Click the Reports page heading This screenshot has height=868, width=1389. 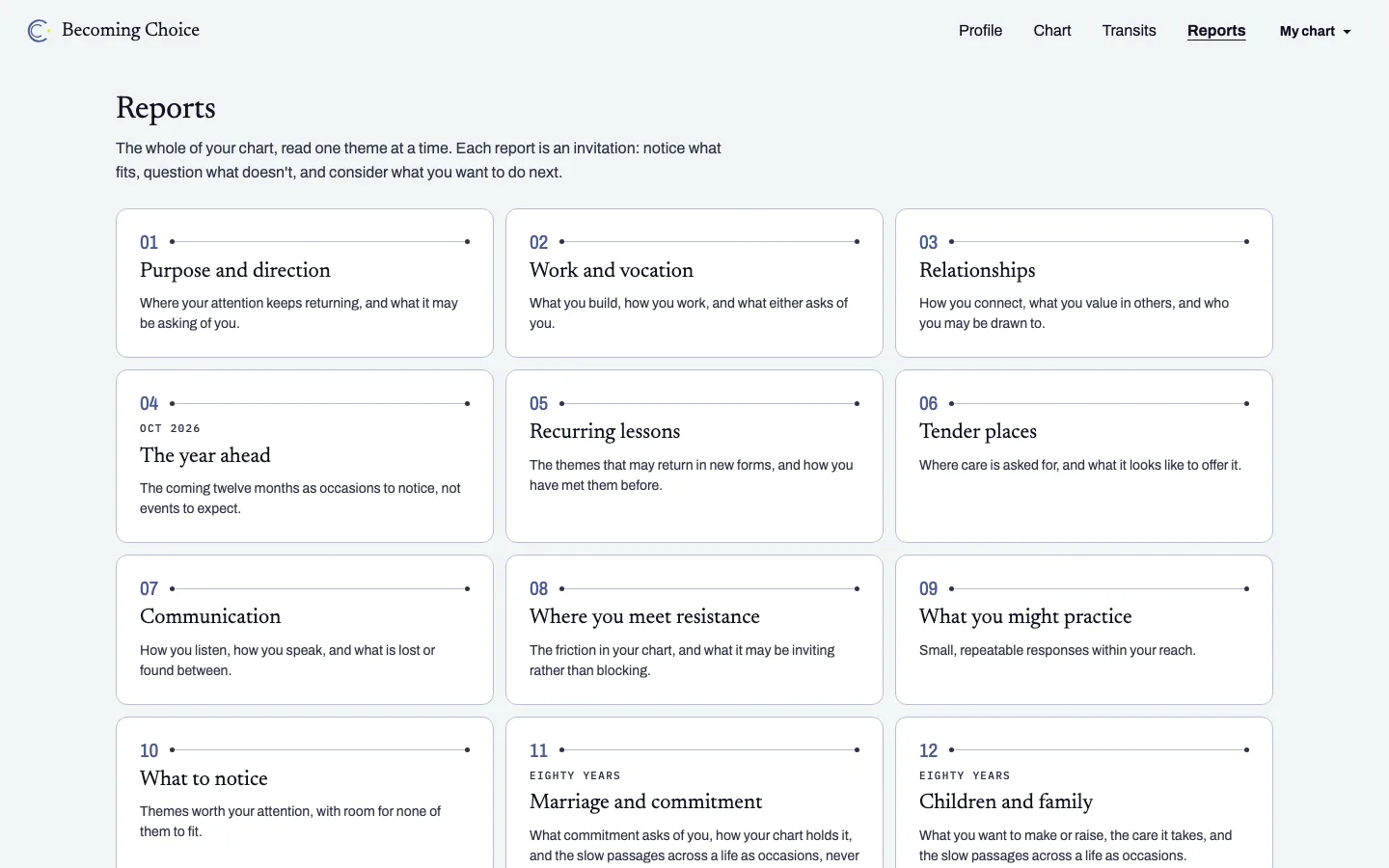point(166,108)
